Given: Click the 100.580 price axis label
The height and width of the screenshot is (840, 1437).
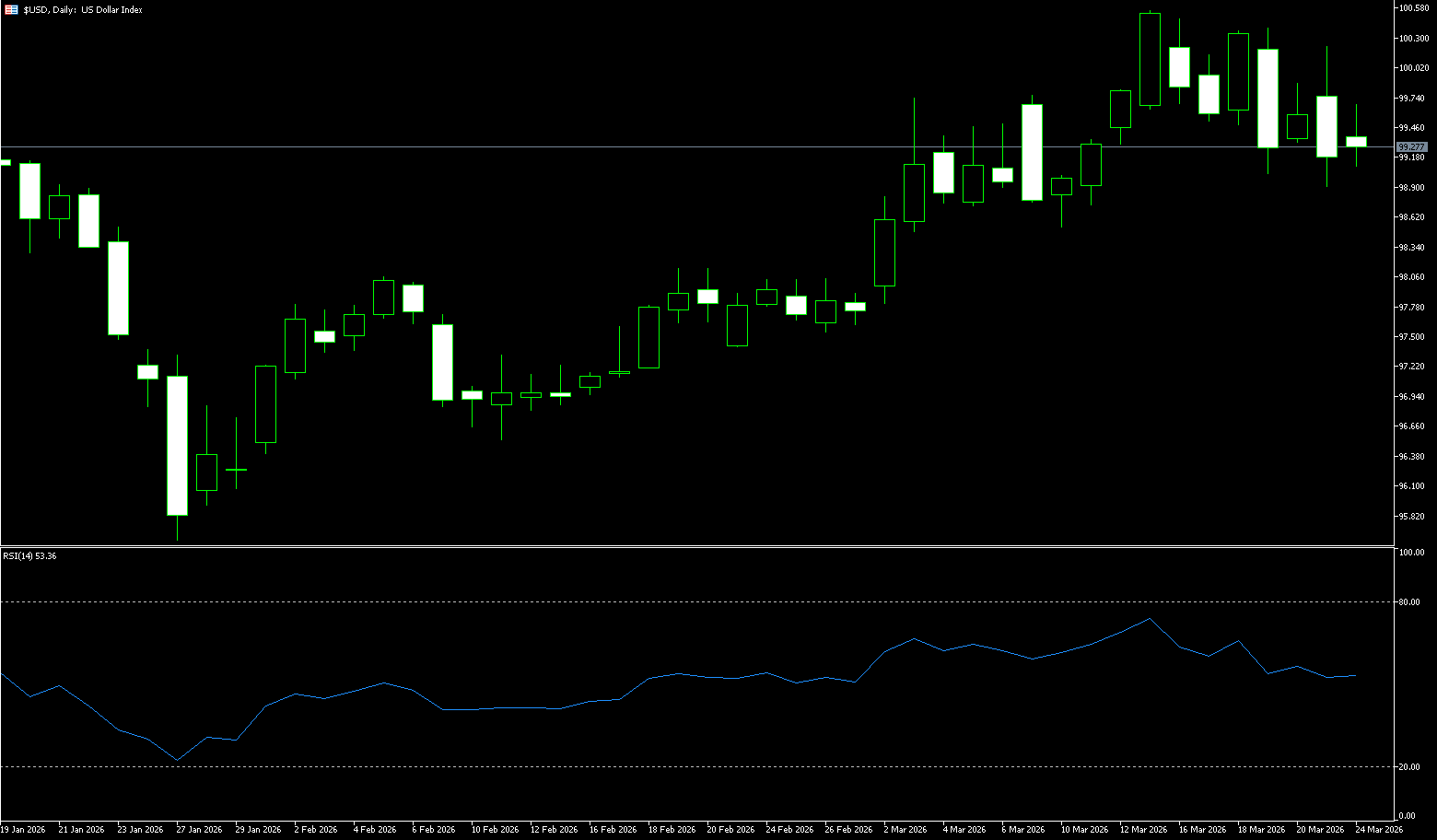Looking at the screenshot, I should pyautogui.click(x=1413, y=8).
